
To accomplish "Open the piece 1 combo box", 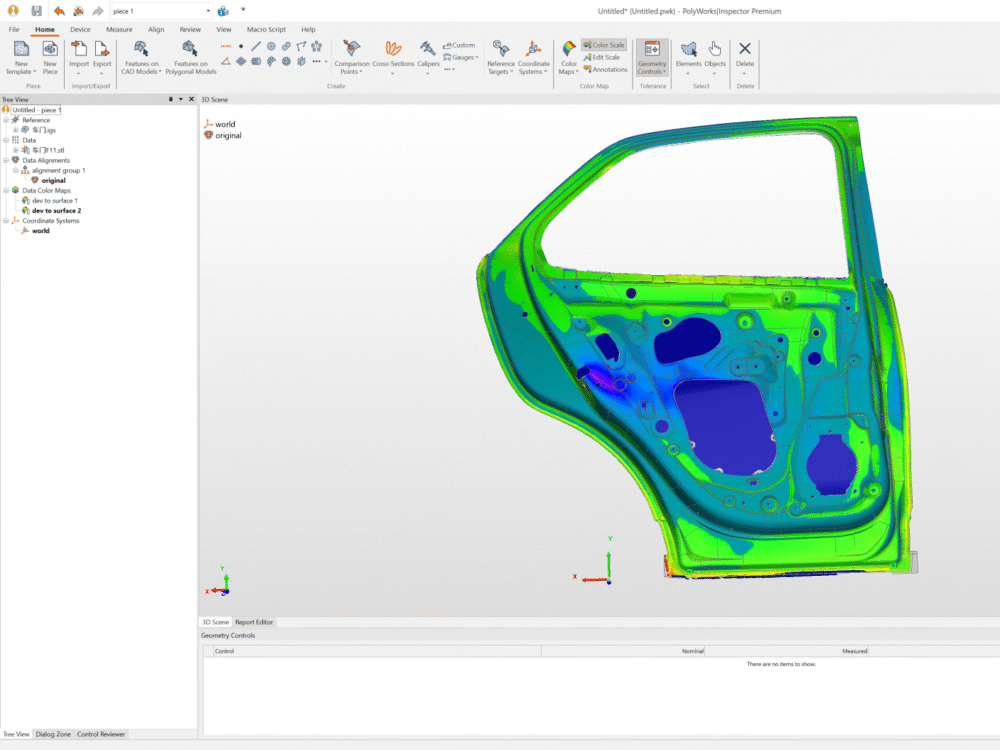I will 161,11.
